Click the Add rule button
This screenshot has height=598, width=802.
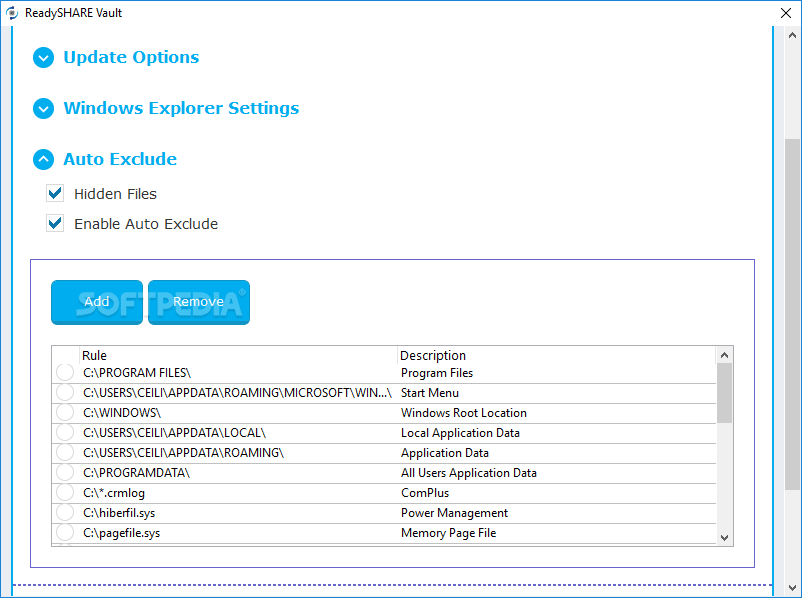pyautogui.click(x=97, y=302)
